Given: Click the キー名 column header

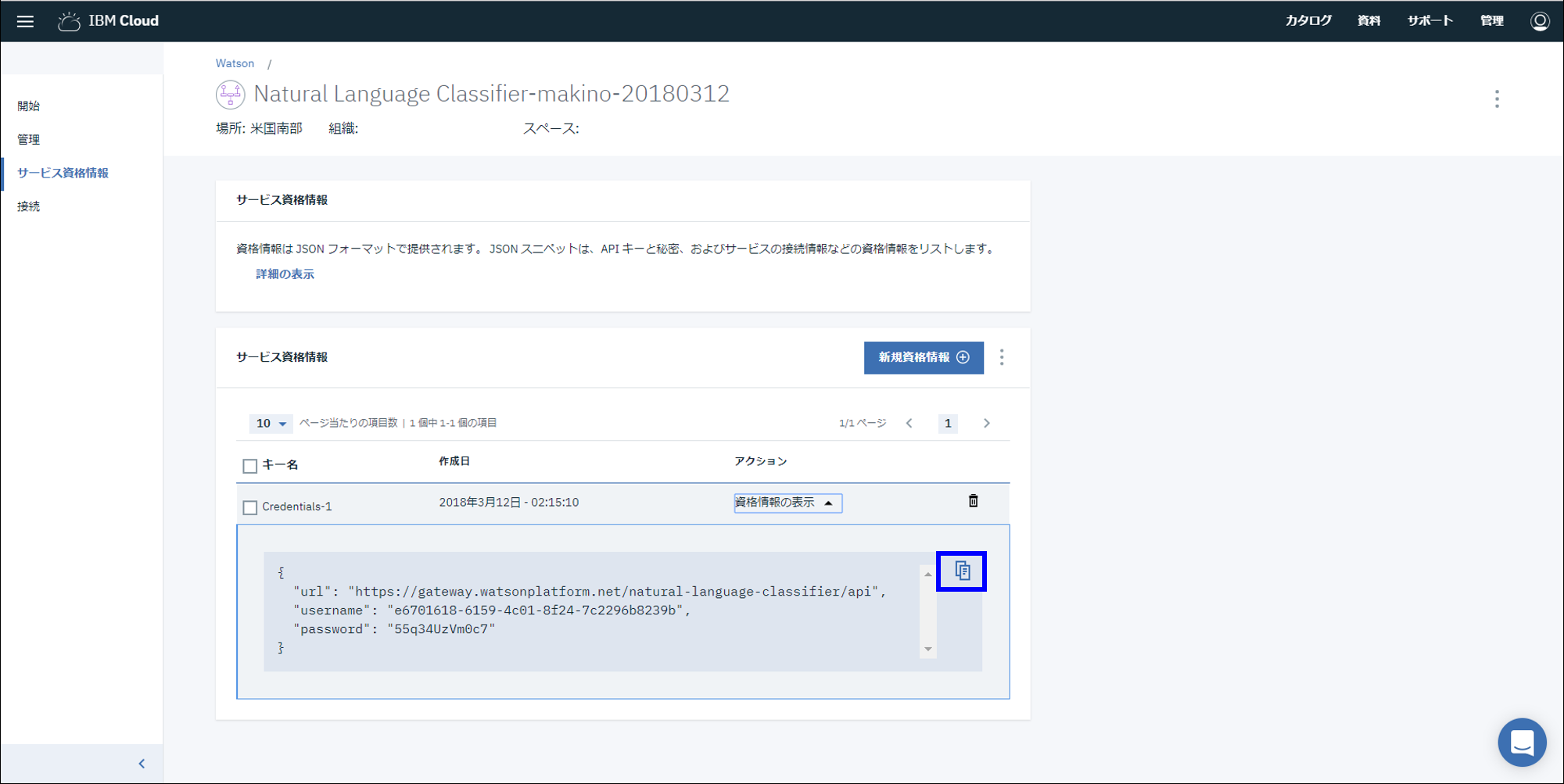Looking at the screenshot, I should [280, 464].
